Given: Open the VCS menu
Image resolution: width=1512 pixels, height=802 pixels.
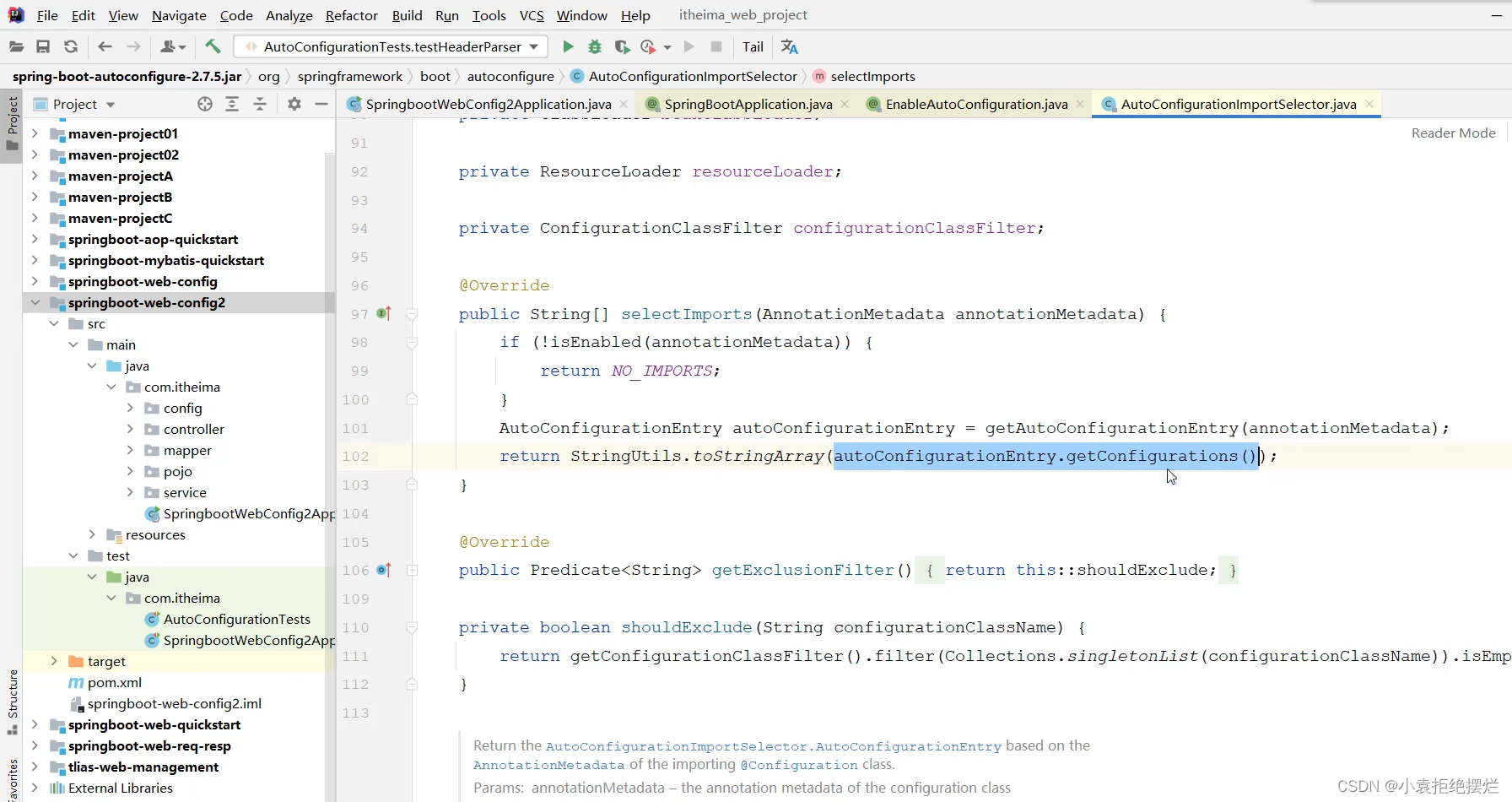Looking at the screenshot, I should (x=532, y=15).
